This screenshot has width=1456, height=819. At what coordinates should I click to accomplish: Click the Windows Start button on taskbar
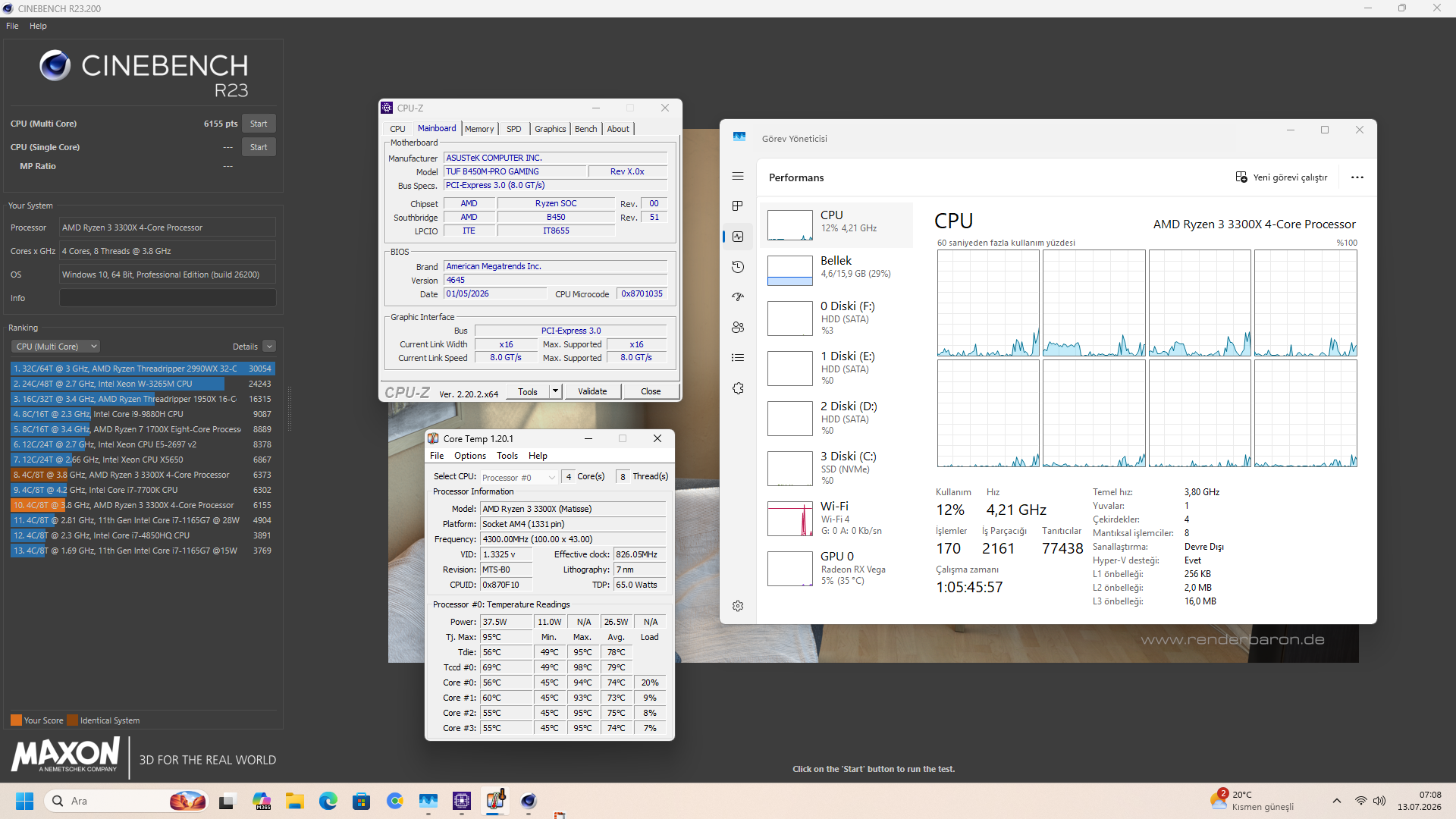24,801
